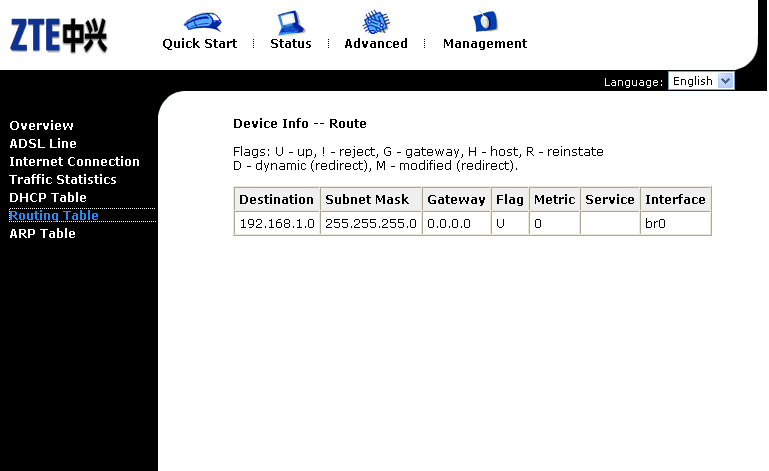Screen dimensions: 769x471
Task: Click the Quick Start car icon
Action: 203,22
